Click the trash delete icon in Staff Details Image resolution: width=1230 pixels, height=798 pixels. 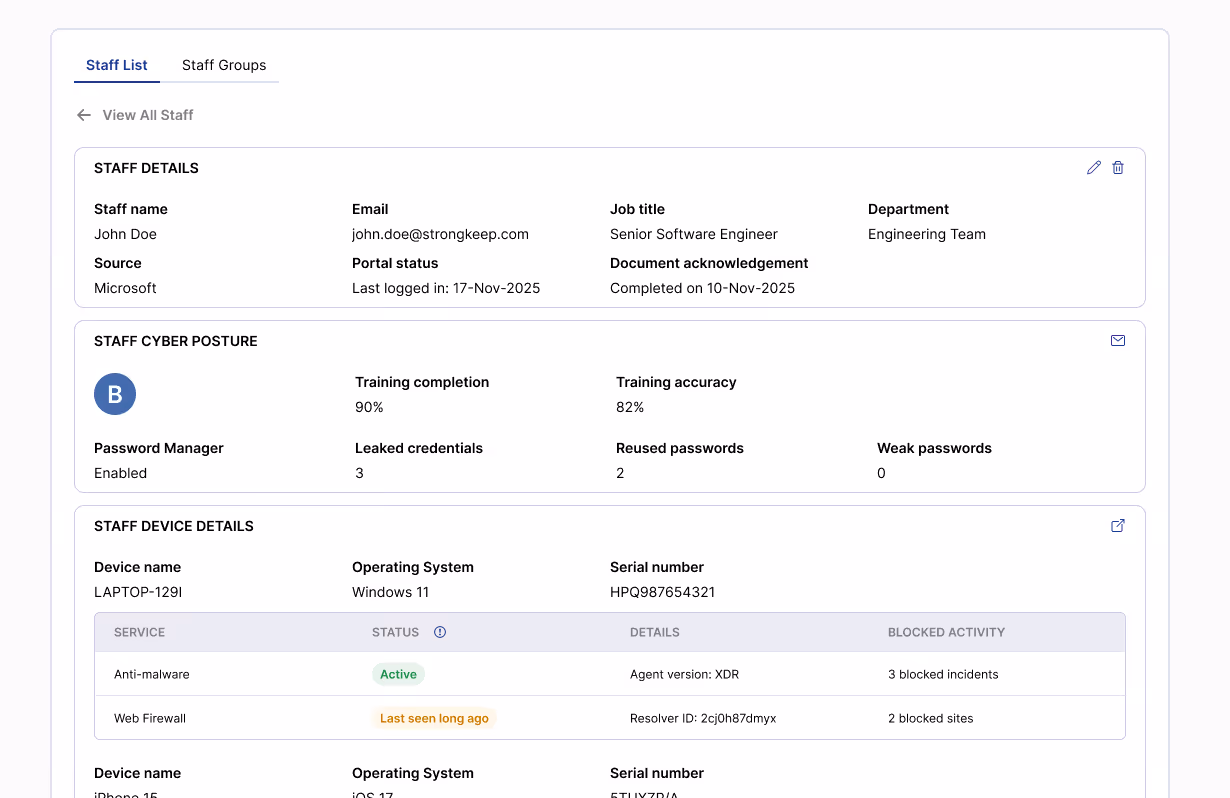(1118, 168)
